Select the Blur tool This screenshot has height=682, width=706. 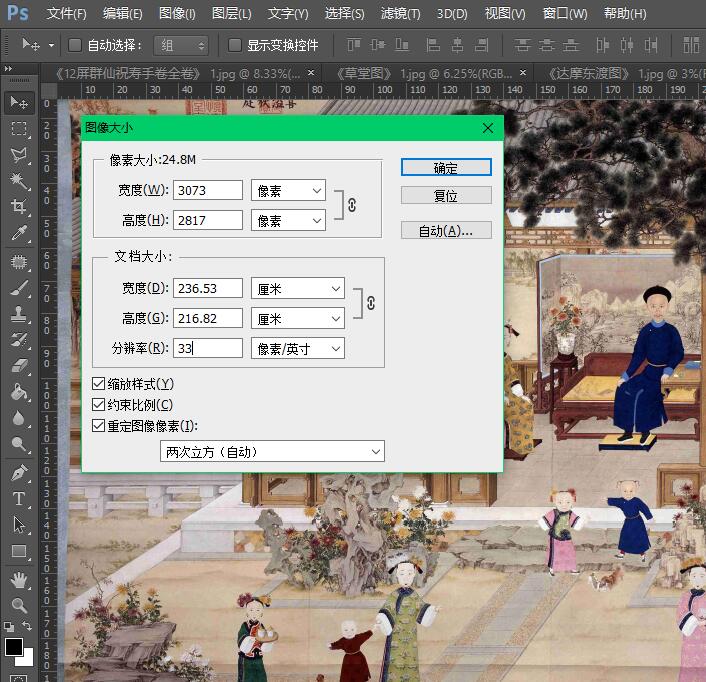(19, 418)
